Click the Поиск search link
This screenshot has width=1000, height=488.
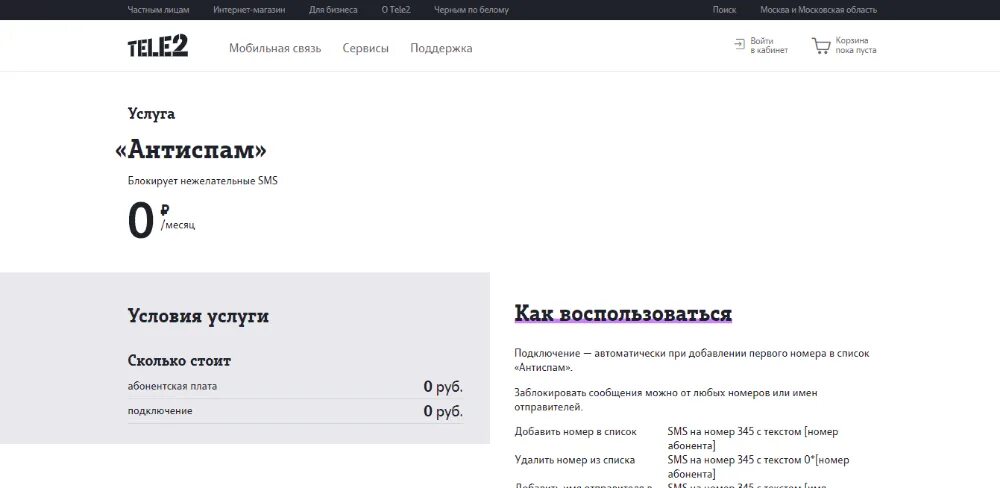724,10
